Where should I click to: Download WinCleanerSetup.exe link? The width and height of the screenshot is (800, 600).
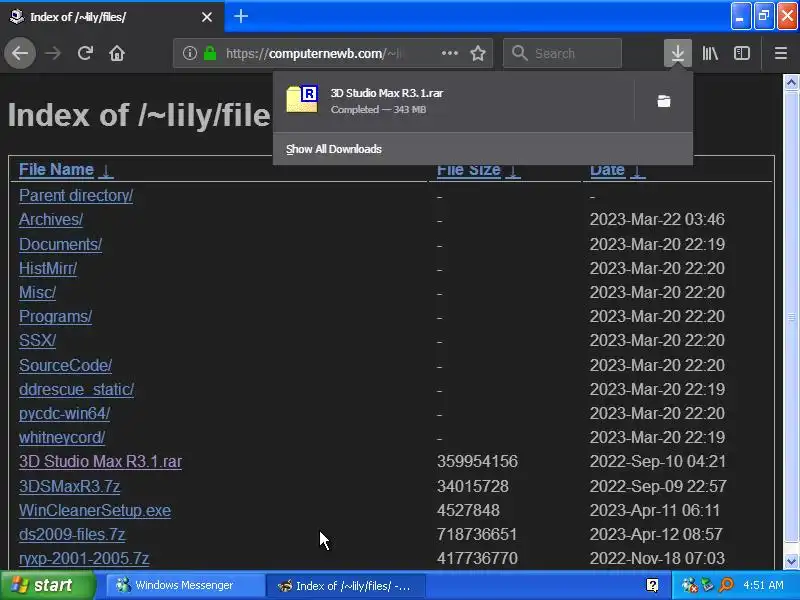[95, 510]
